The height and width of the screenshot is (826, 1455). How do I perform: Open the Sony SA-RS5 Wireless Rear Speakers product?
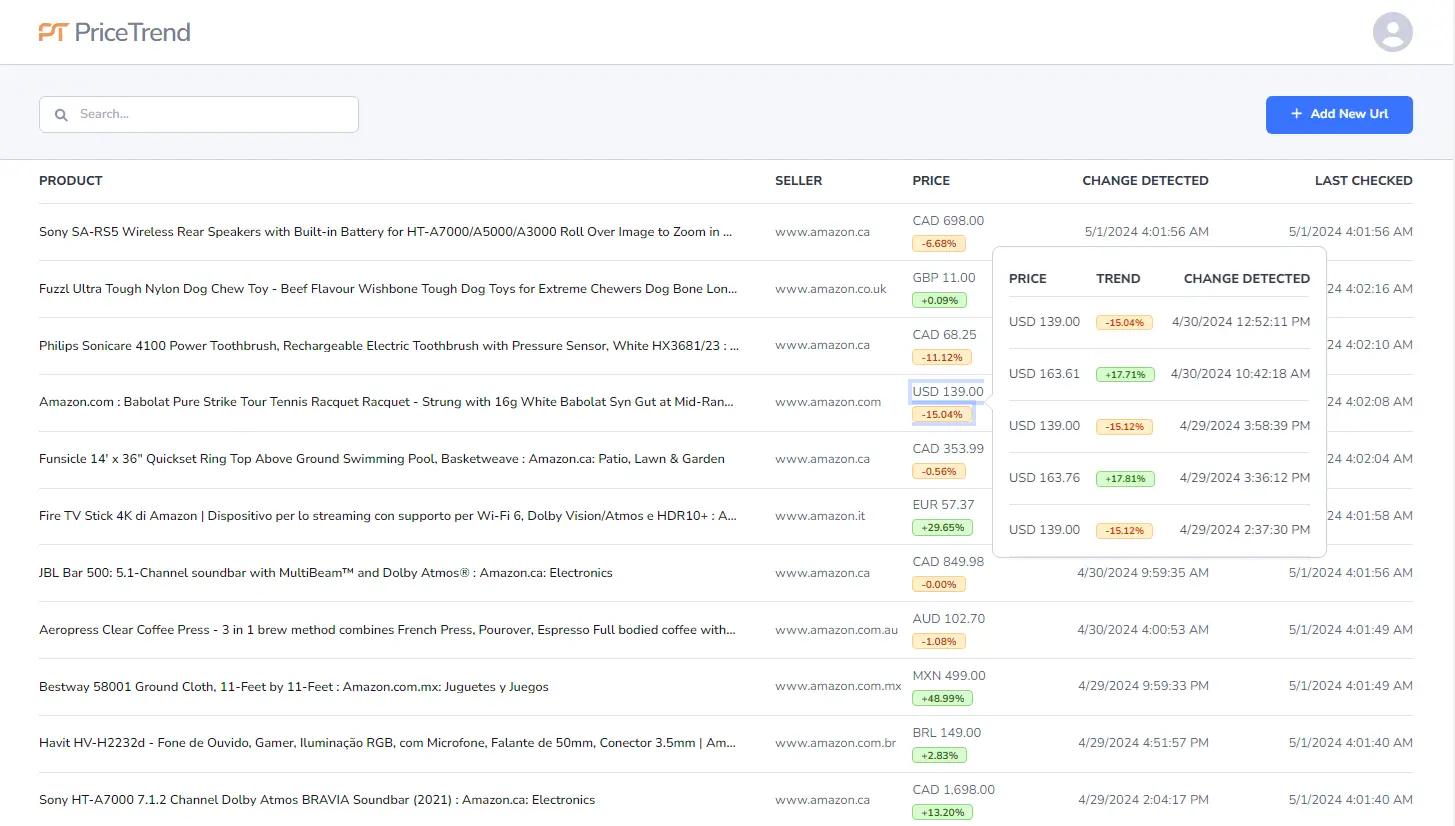click(386, 232)
